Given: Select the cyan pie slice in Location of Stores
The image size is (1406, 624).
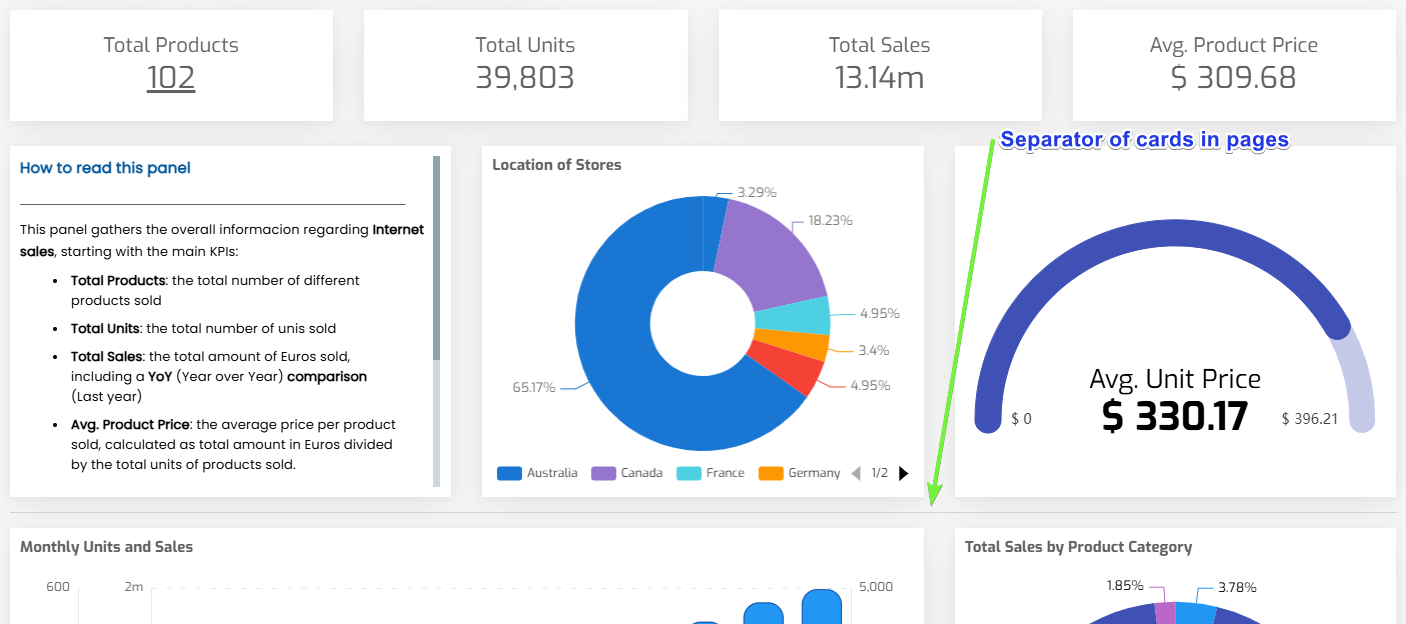Looking at the screenshot, I should 792,316.
